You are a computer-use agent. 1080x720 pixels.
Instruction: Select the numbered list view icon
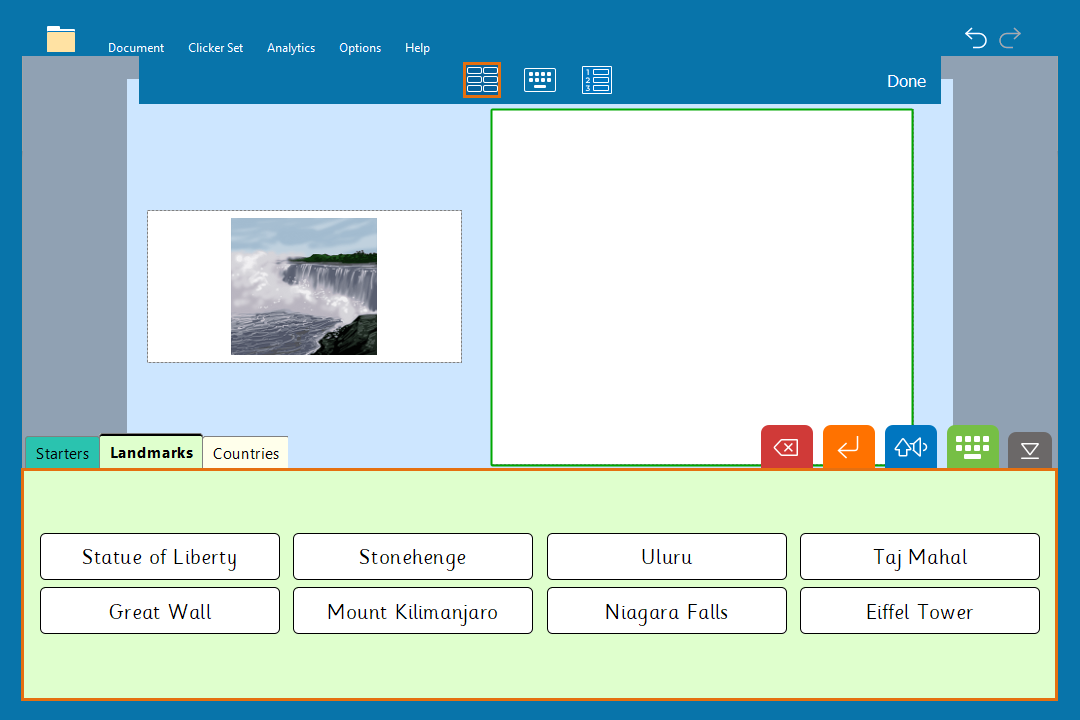coord(597,80)
